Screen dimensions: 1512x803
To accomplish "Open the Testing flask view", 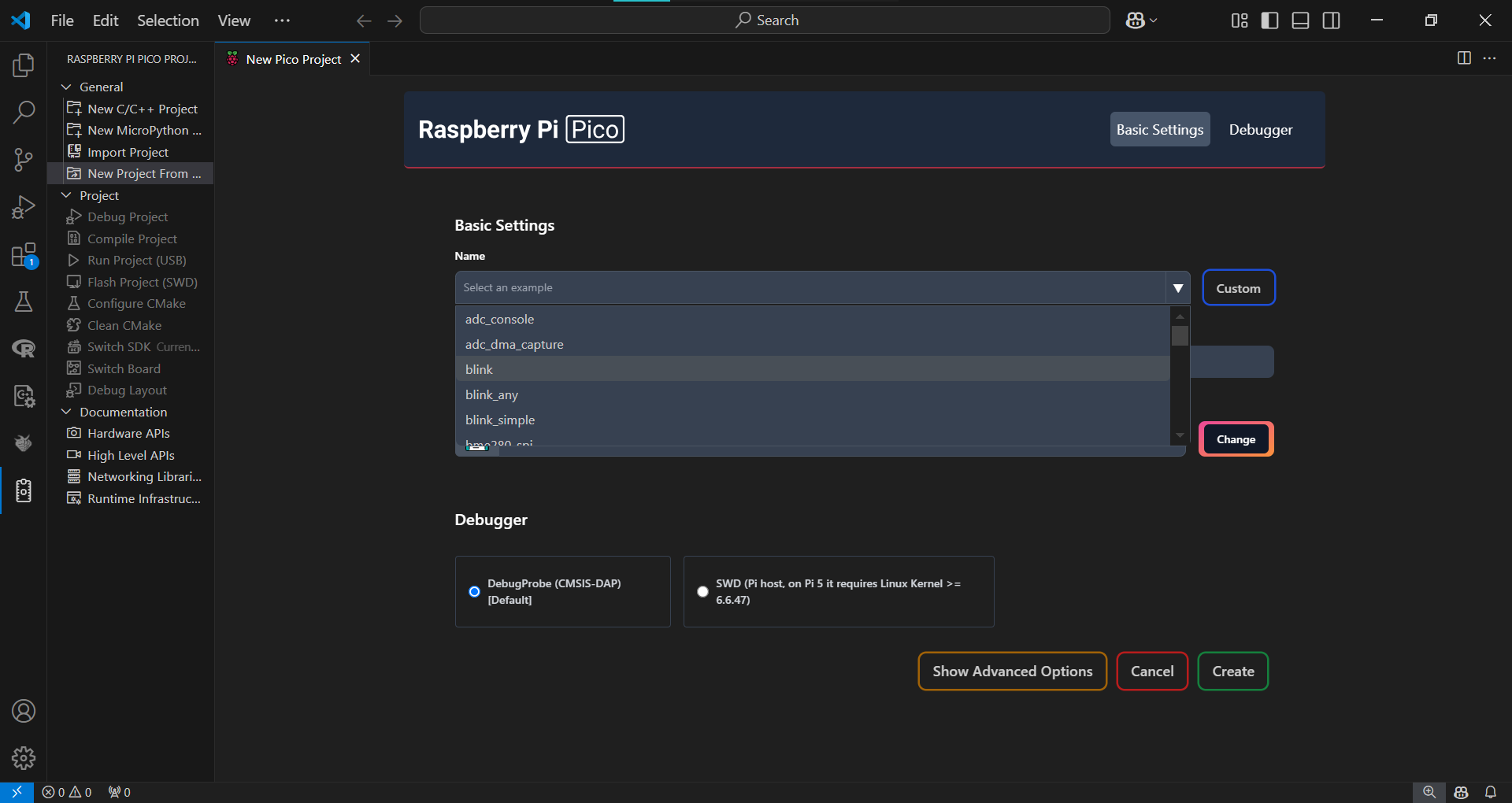I will [x=24, y=302].
